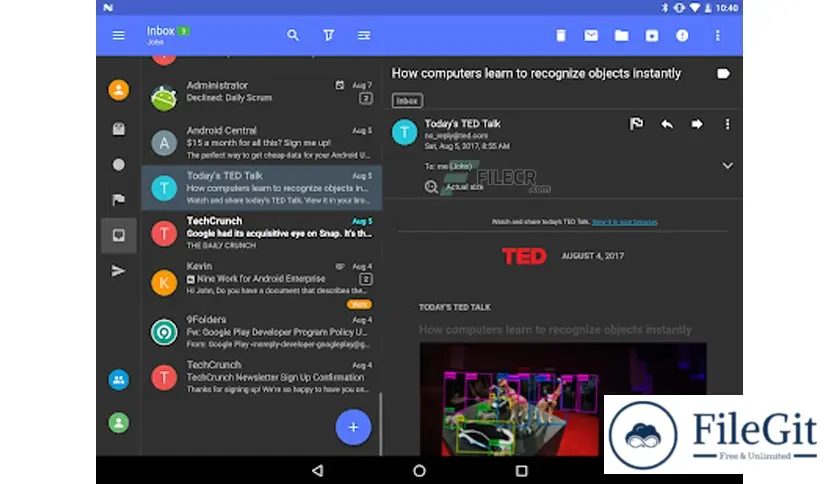Open the list view options icon
This screenshot has width=836, height=484.
pyautogui.click(x=364, y=35)
